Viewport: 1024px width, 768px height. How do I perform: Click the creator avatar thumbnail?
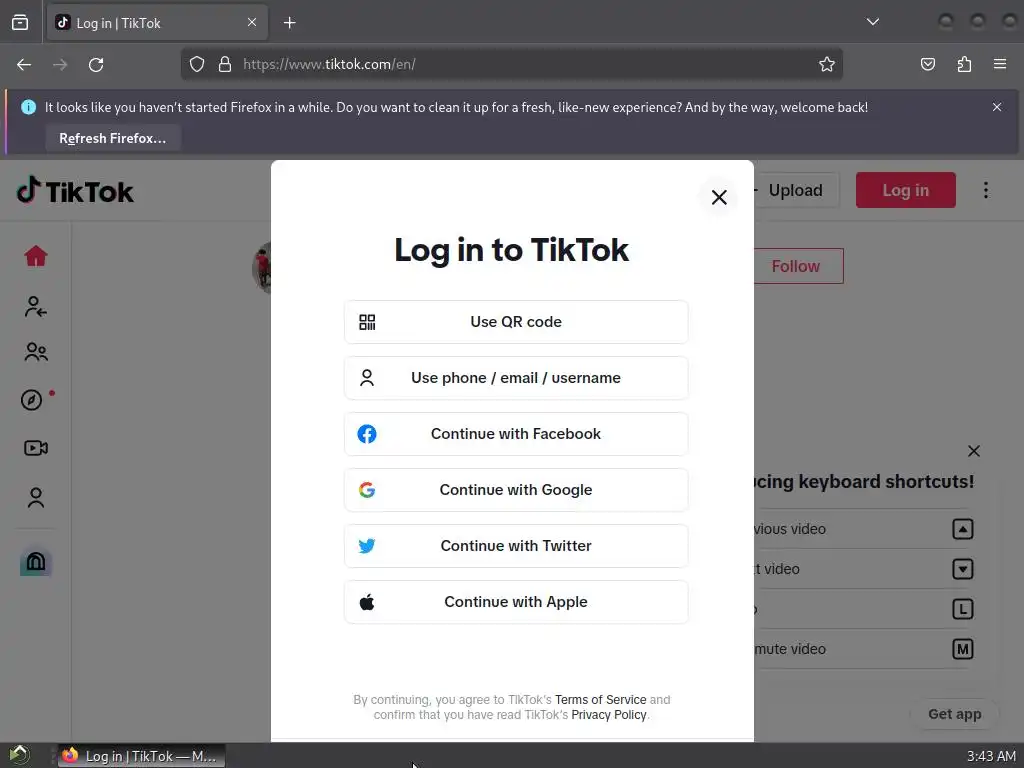pyautogui.click(x=262, y=267)
